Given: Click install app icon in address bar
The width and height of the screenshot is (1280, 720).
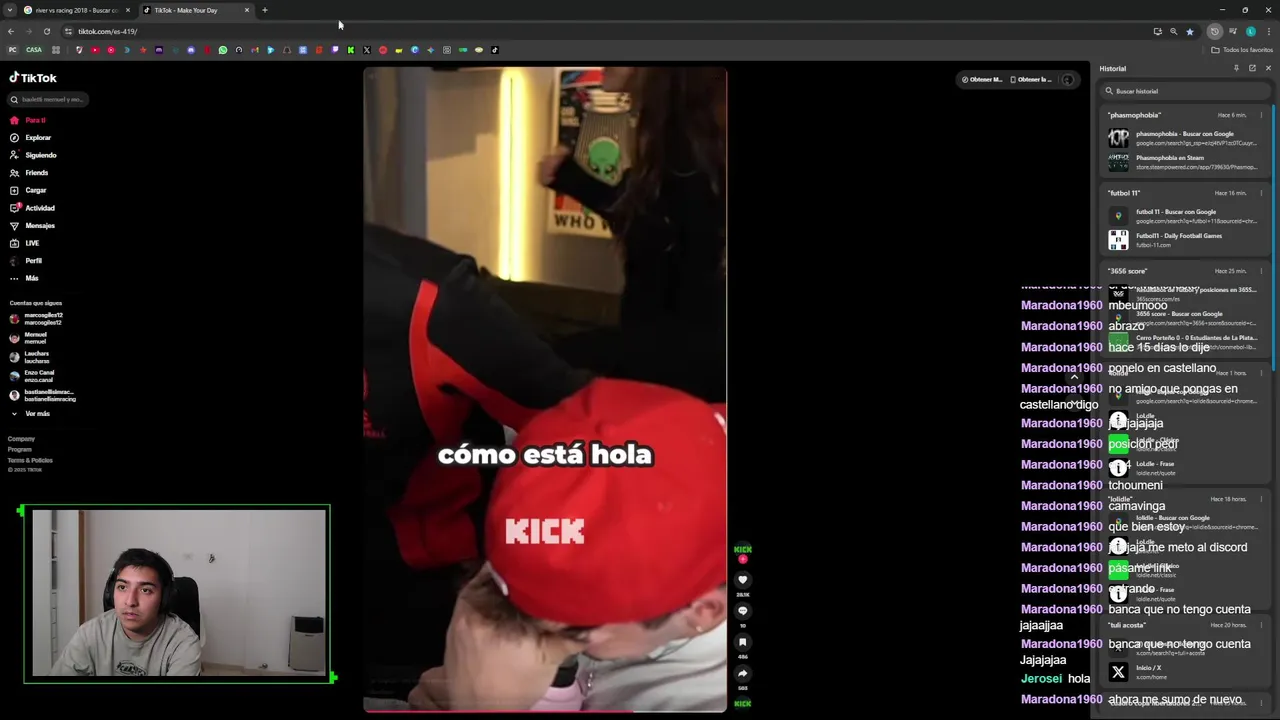Looking at the screenshot, I should [1158, 31].
